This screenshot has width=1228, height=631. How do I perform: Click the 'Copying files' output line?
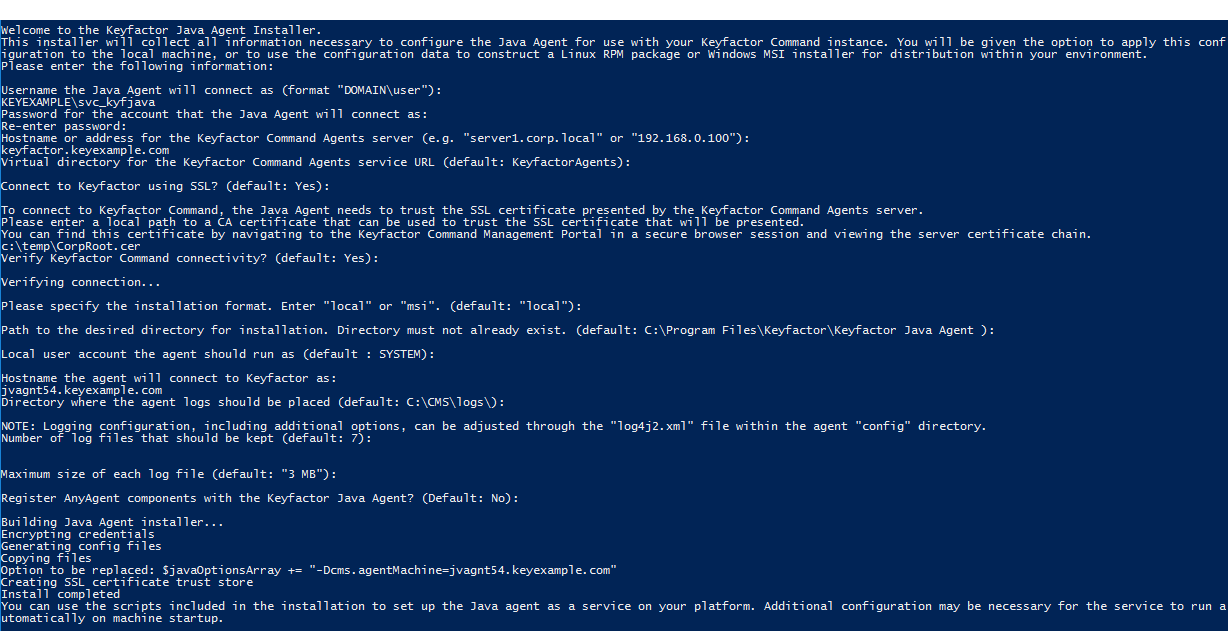pos(47,558)
